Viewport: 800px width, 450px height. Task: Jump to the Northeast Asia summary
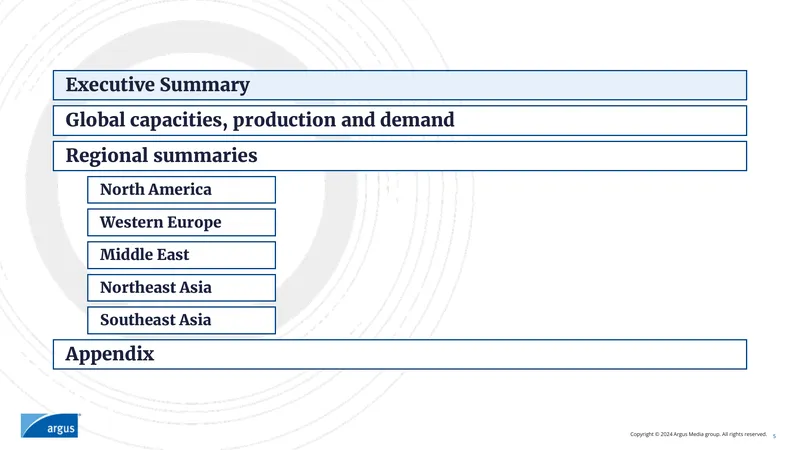181,288
